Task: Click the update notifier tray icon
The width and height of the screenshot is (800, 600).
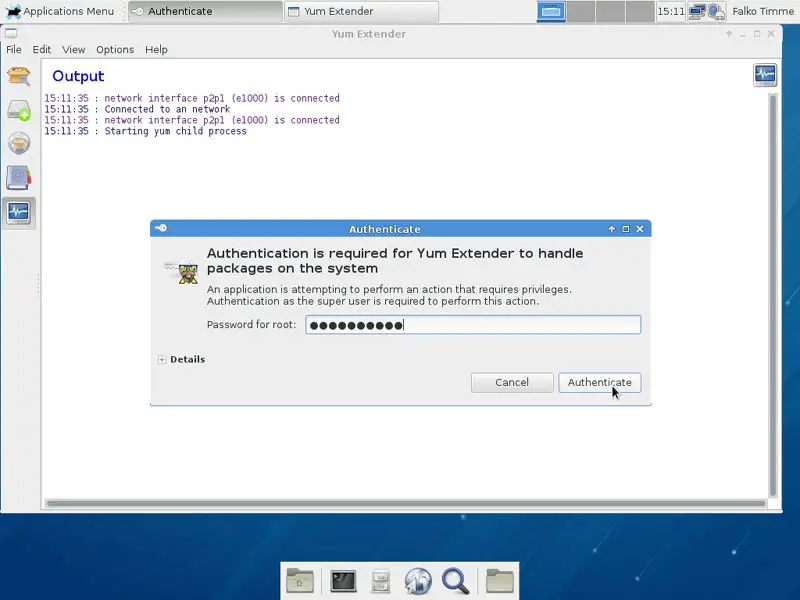Action: (716, 11)
